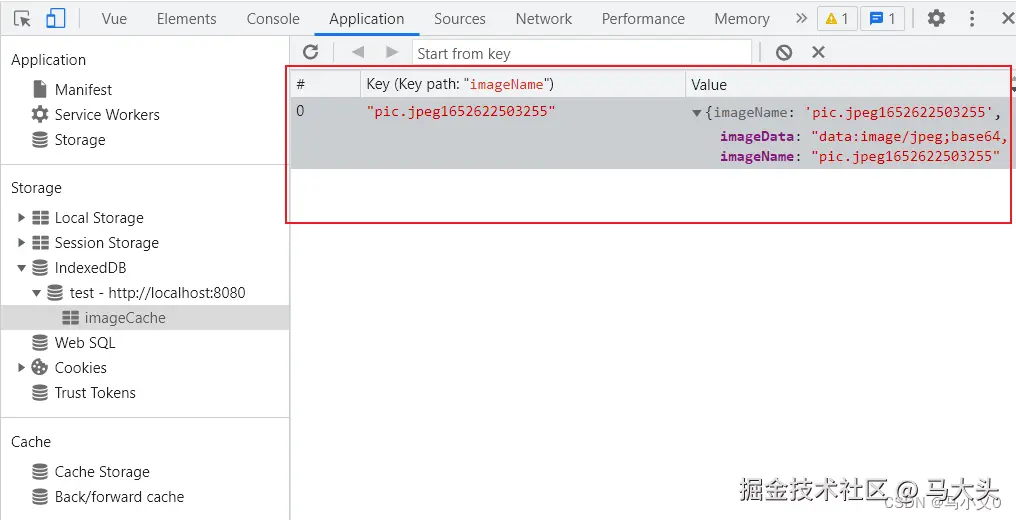
Task: Expand the Local Storage tree arrow
Action: (21, 218)
